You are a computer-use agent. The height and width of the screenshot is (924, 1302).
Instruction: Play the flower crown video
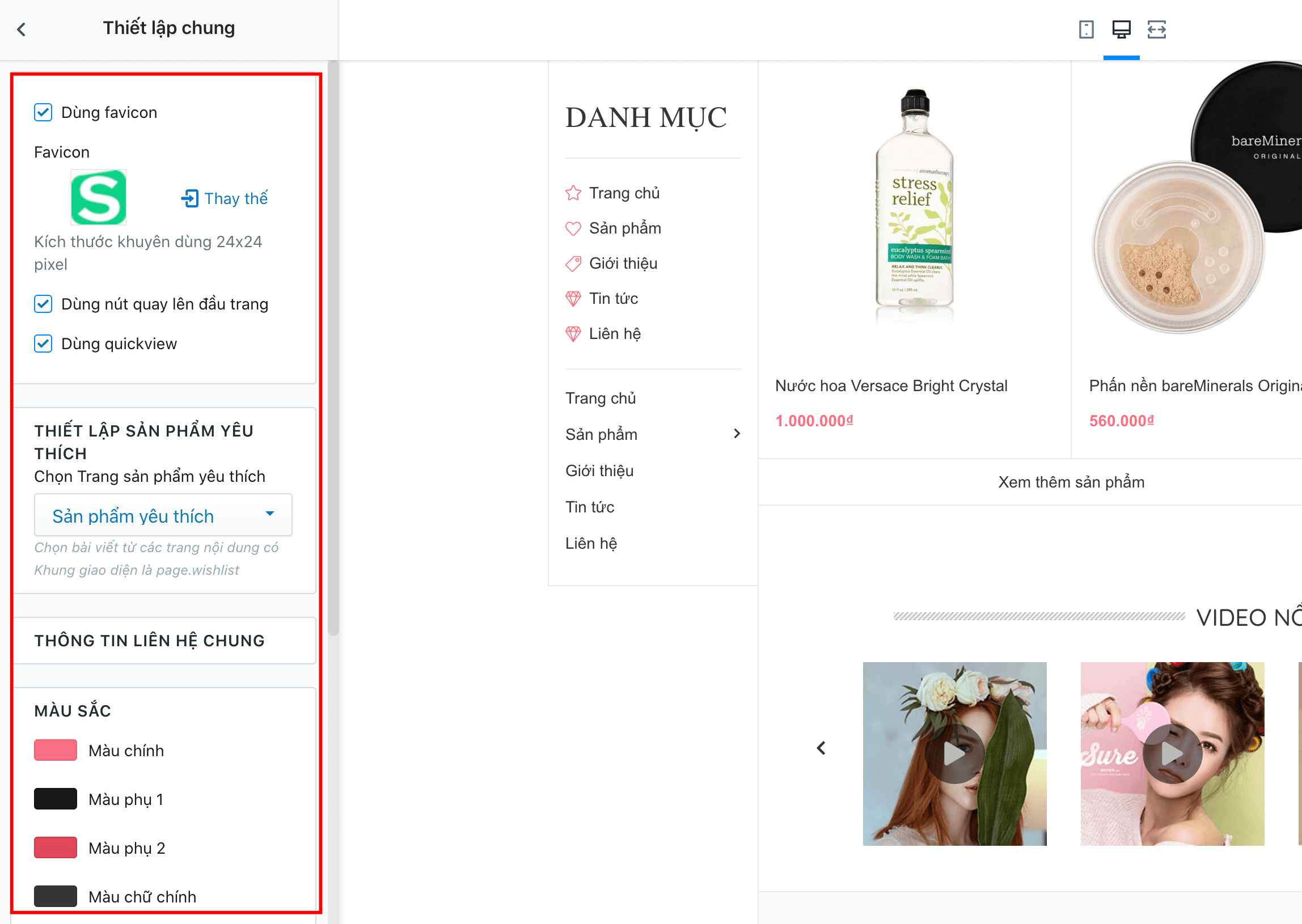pos(954,754)
